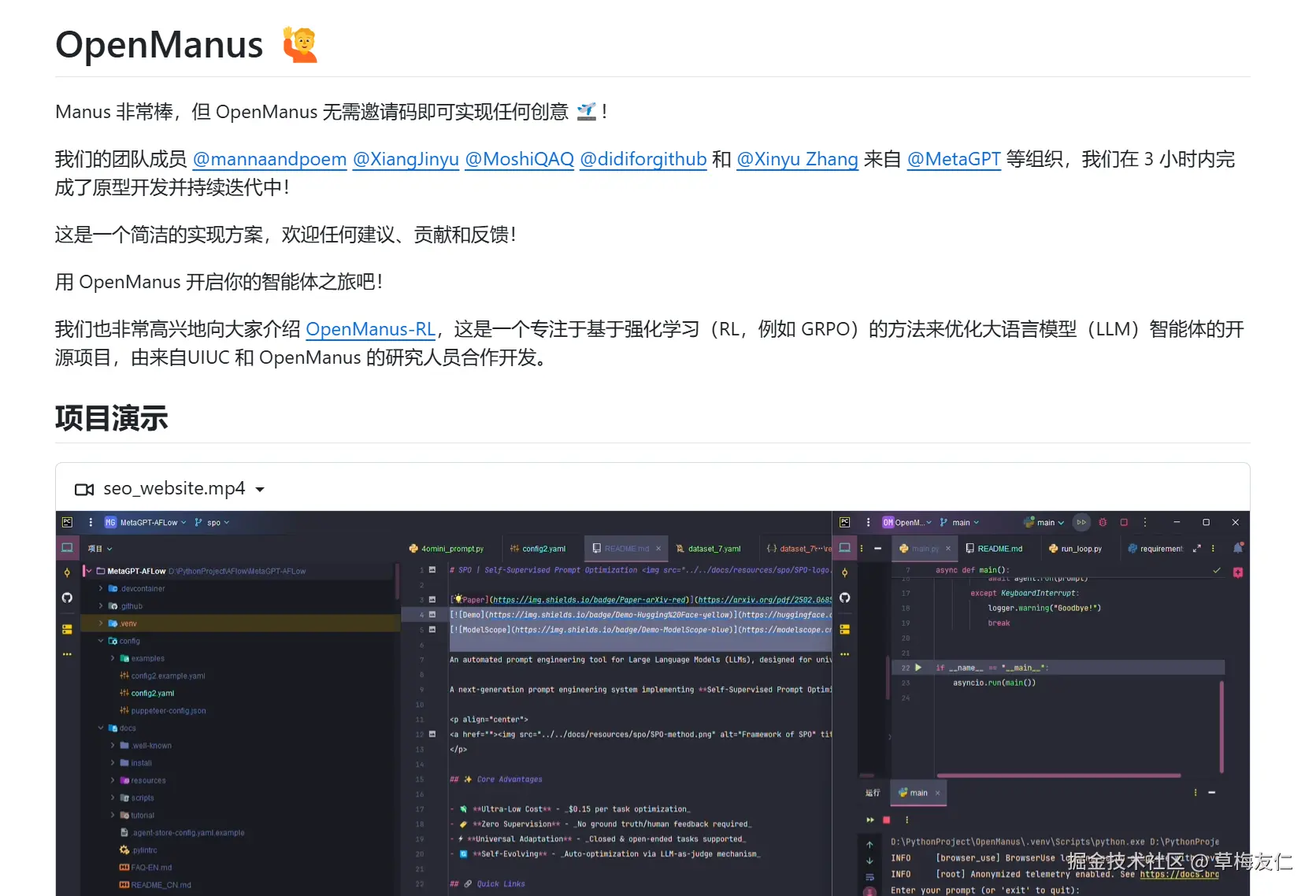Click the expand editor arrows icon
The width and height of the screenshot is (1316, 896).
tap(1196, 549)
